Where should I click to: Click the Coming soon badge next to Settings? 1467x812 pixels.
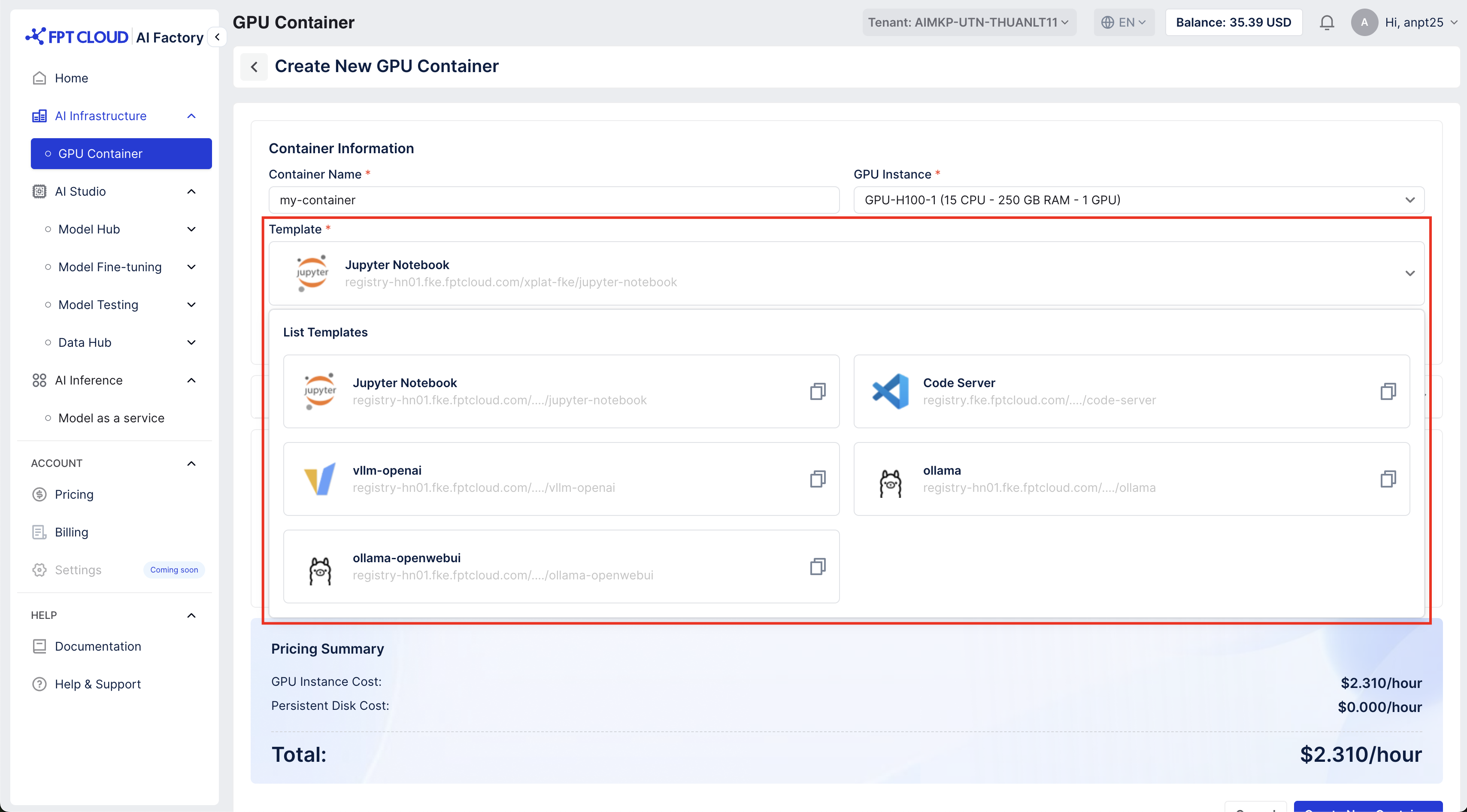coord(174,570)
